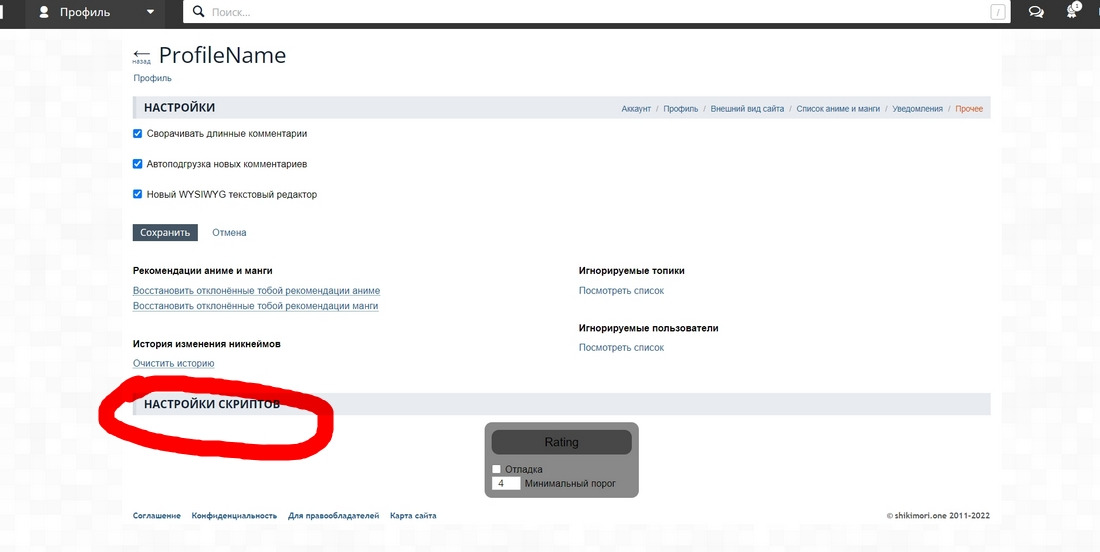Switch to the 'Аккаунт' settings tab
This screenshot has width=1100, height=552.
point(636,108)
